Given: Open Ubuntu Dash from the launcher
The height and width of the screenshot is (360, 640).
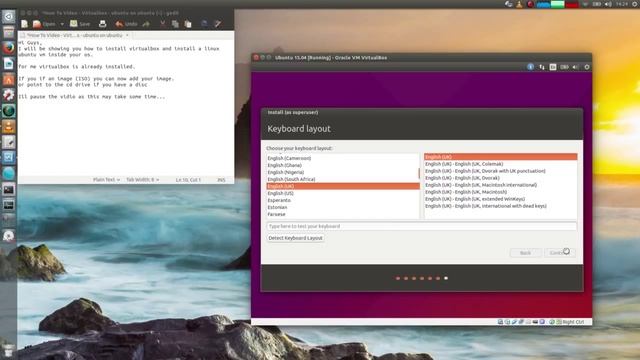Looking at the screenshot, I should 9,16.
